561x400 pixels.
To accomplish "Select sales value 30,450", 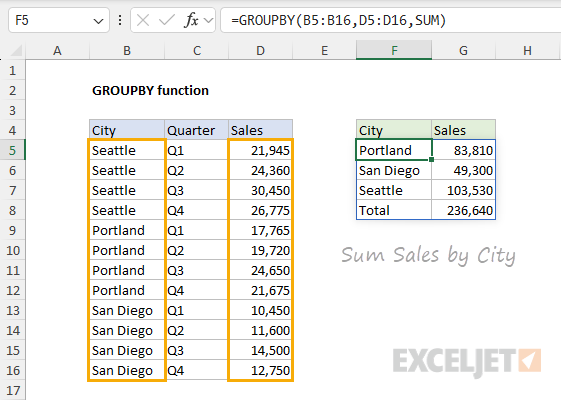I will [x=260, y=190].
